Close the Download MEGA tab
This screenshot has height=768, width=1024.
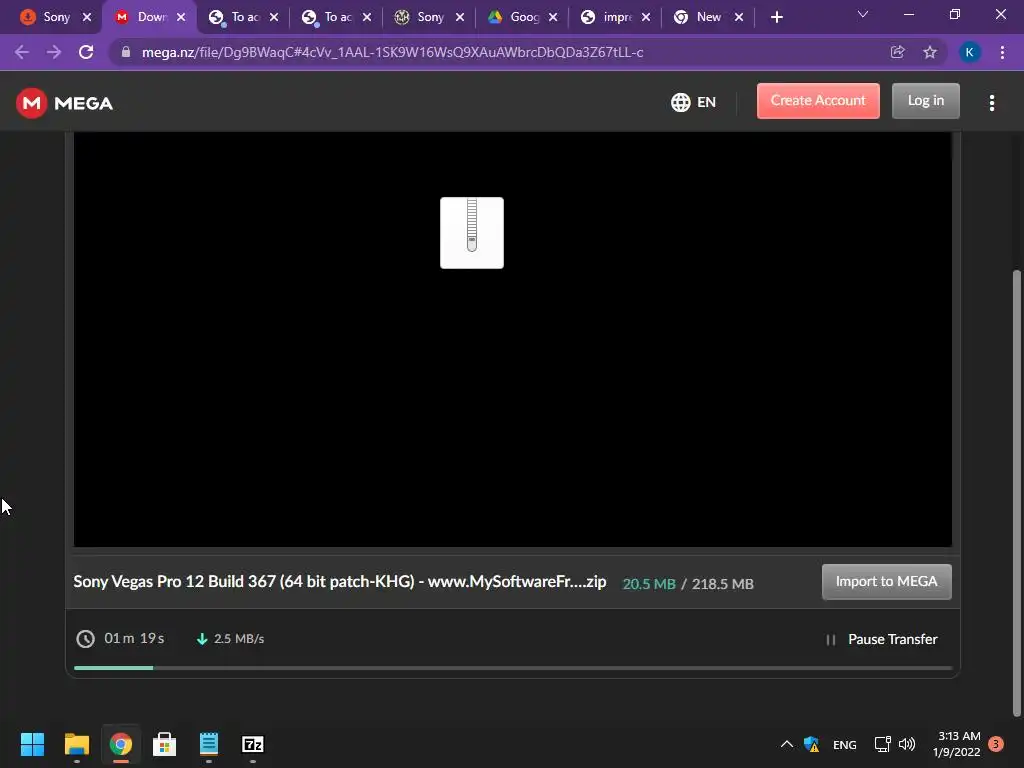pyautogui.click(x=181, y=17)
